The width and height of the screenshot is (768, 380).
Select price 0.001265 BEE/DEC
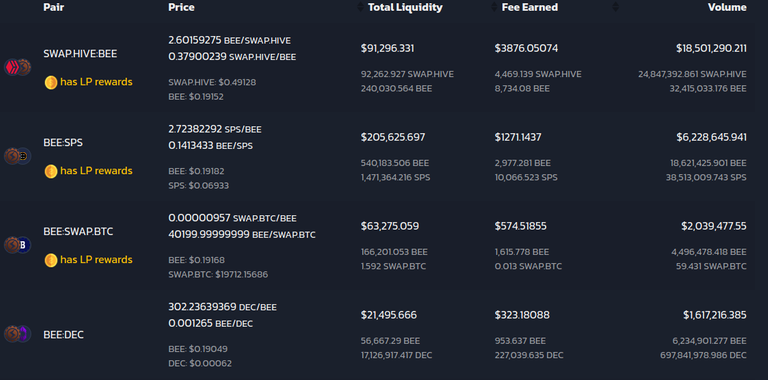[211, 324]
